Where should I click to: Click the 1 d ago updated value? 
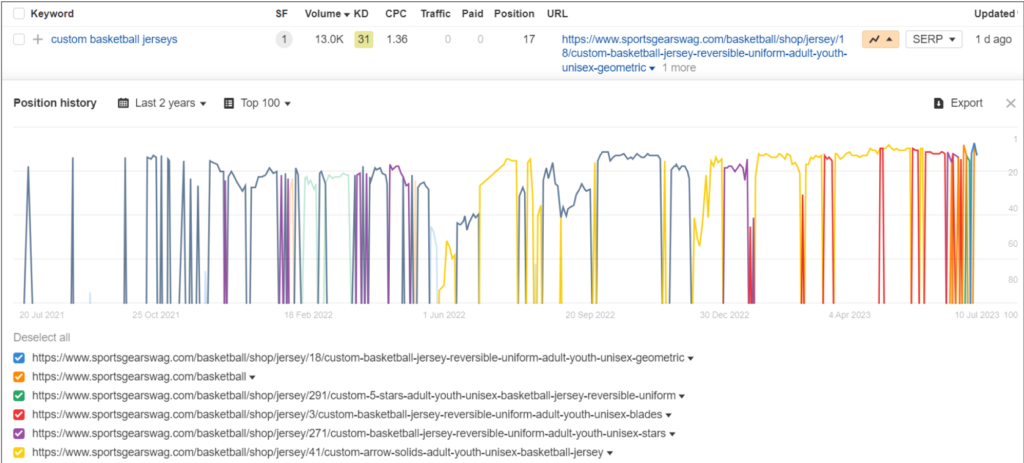click(995, 40)
